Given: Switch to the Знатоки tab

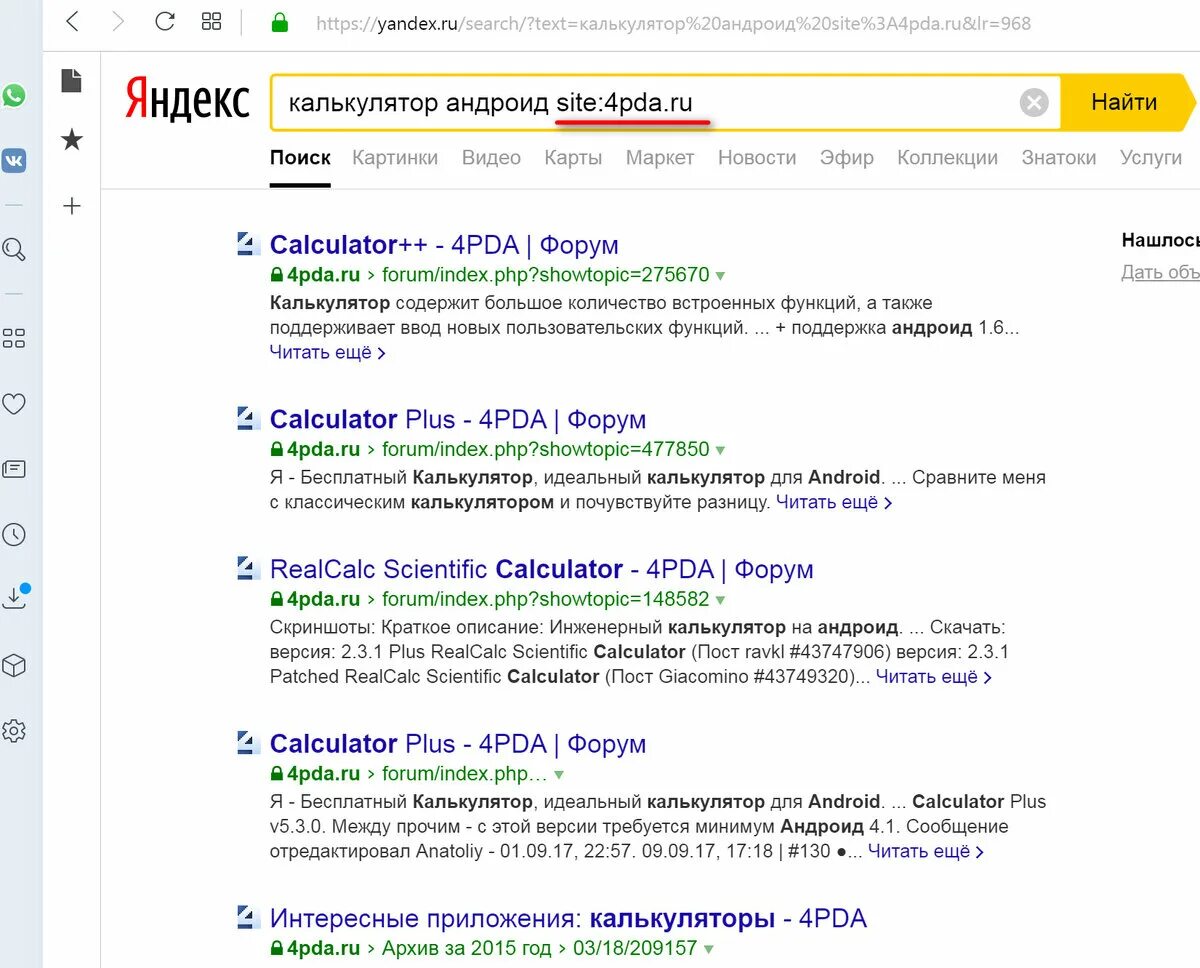Looking at the screenshot, I should tap(1059, 157).
